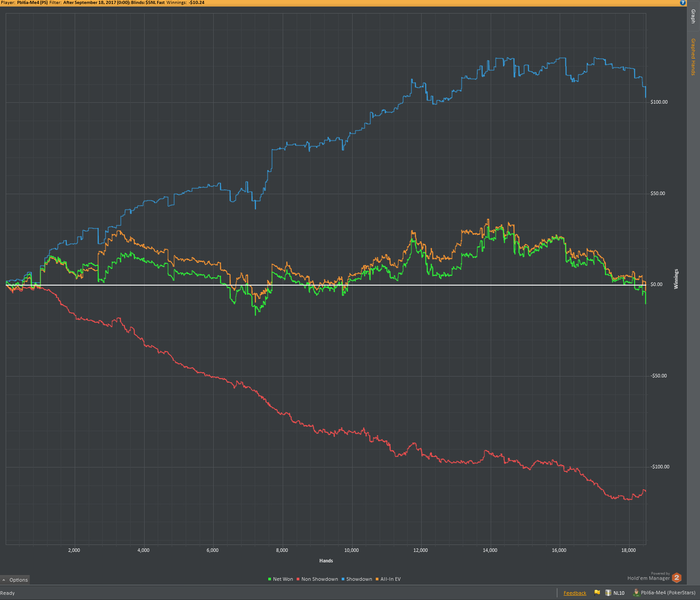
Task: Click the Ready status text
Action: (x=8, y=593)
